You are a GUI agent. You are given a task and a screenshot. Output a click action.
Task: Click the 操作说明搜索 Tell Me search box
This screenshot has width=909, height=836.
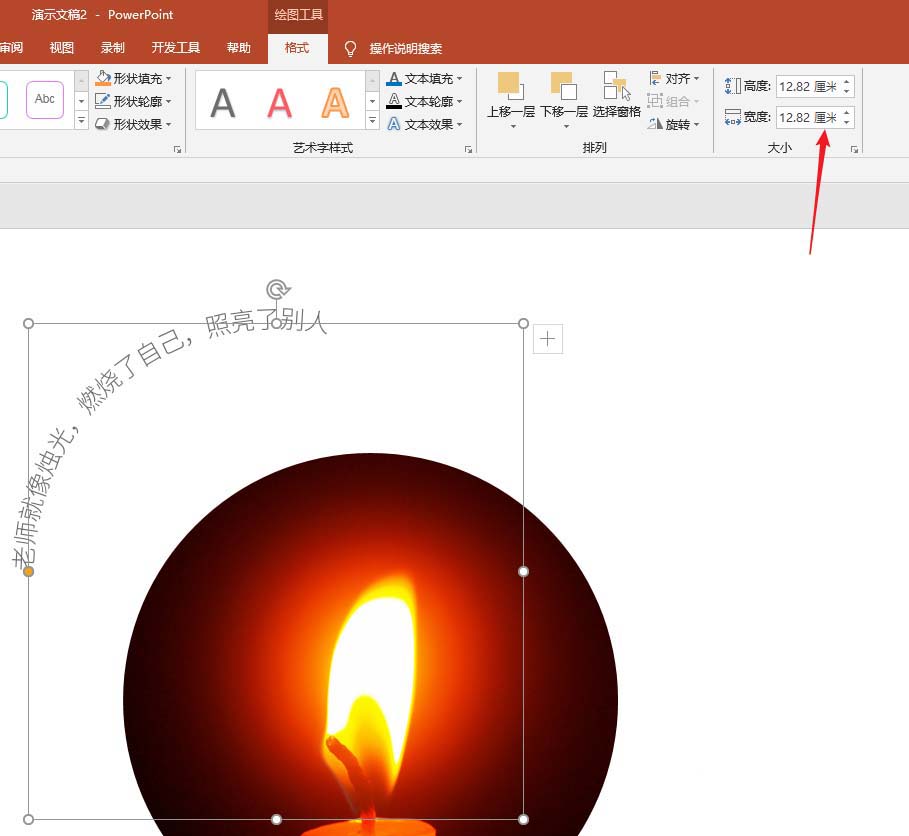click(406, 49)
